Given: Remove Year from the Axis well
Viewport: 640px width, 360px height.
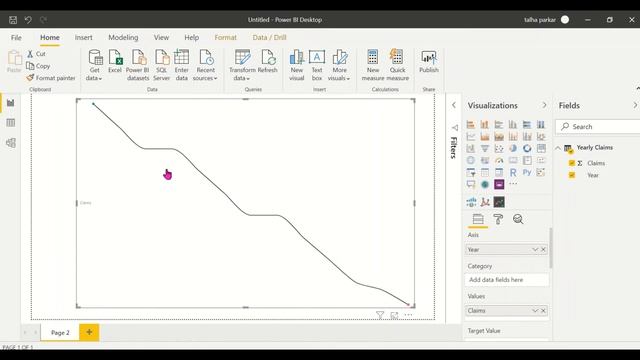Looking at the screenshot, I should [x=543, y=249].
